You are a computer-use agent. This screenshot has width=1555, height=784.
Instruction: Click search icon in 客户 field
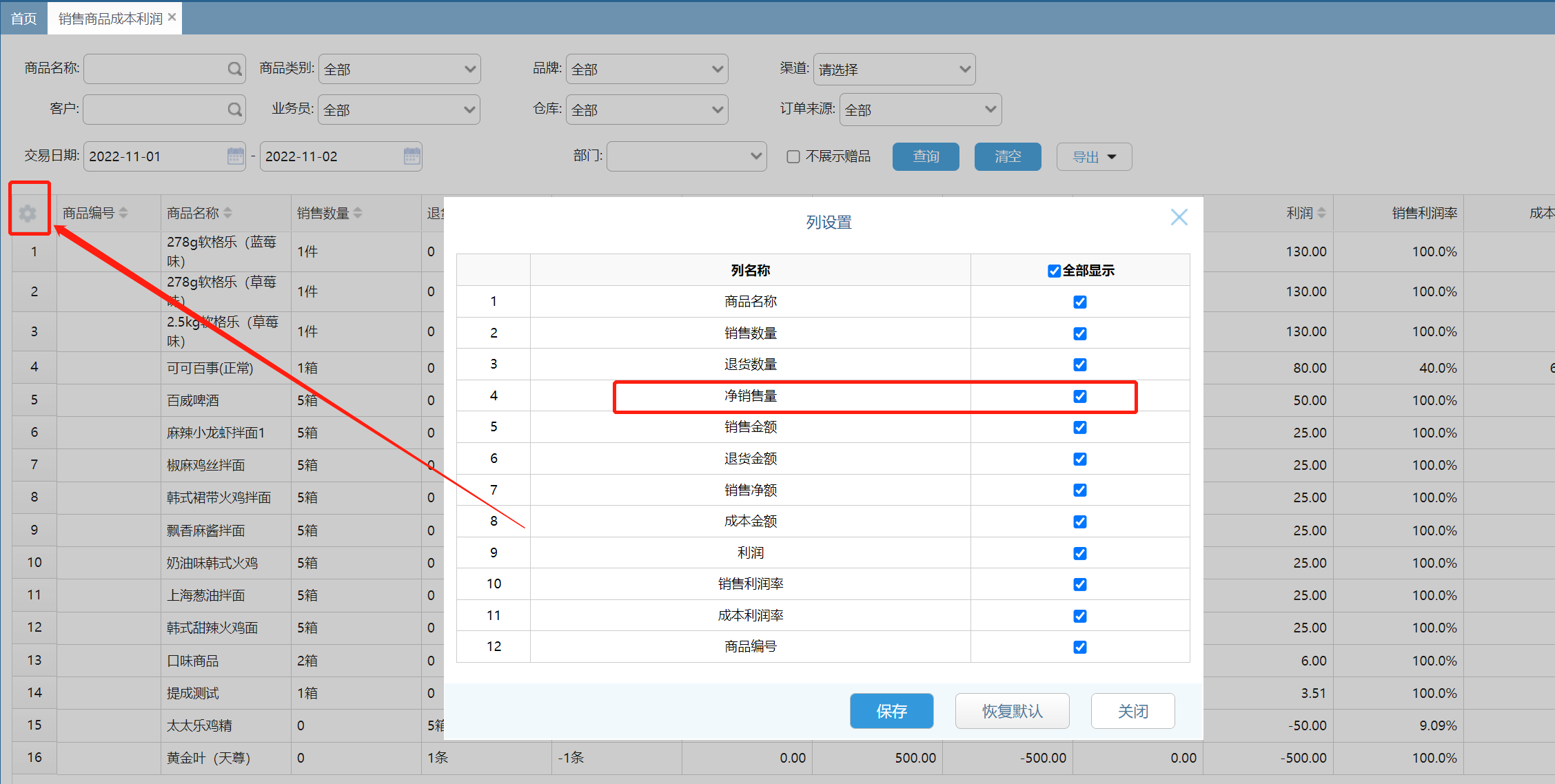(234, 110)
